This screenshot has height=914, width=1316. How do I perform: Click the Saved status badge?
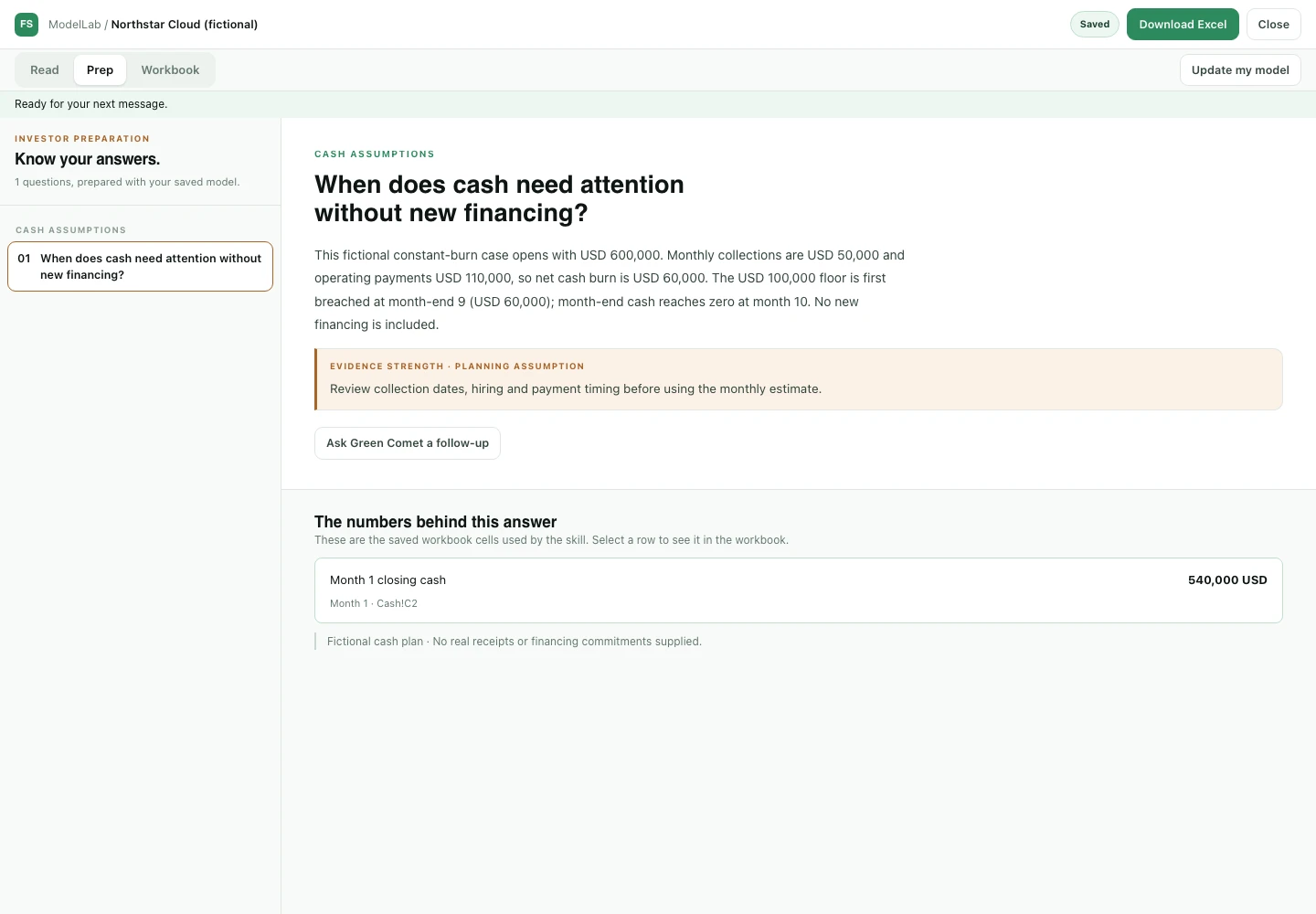1095,25
